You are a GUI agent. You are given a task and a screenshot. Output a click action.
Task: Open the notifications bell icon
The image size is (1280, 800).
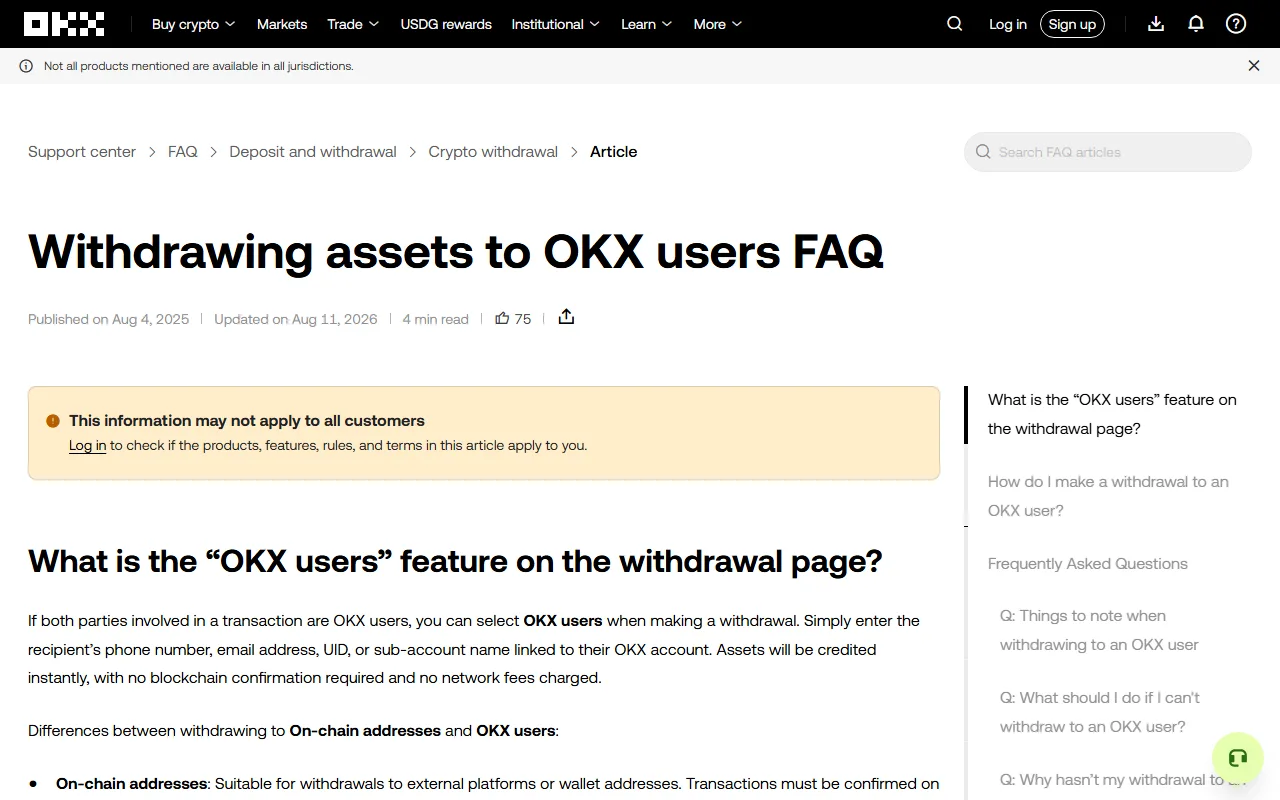(x=1196, y=24)
